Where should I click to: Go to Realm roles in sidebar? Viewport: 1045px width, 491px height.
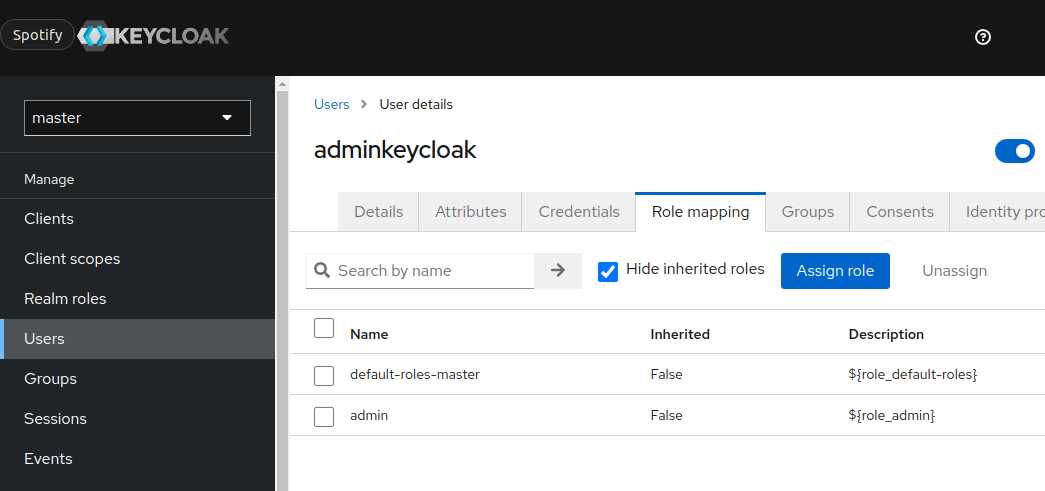(x=65, y=299)
